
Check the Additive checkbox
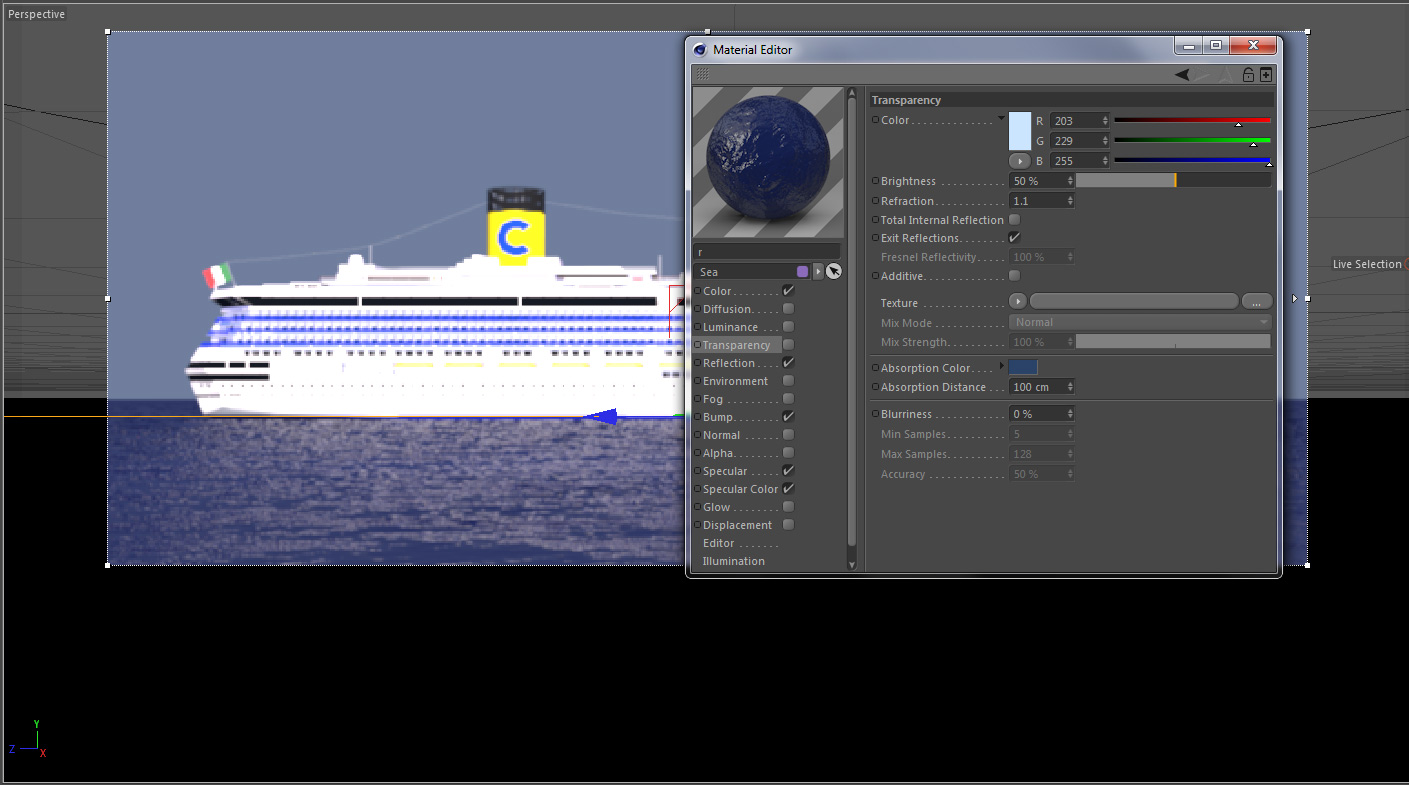(1014, 276)
